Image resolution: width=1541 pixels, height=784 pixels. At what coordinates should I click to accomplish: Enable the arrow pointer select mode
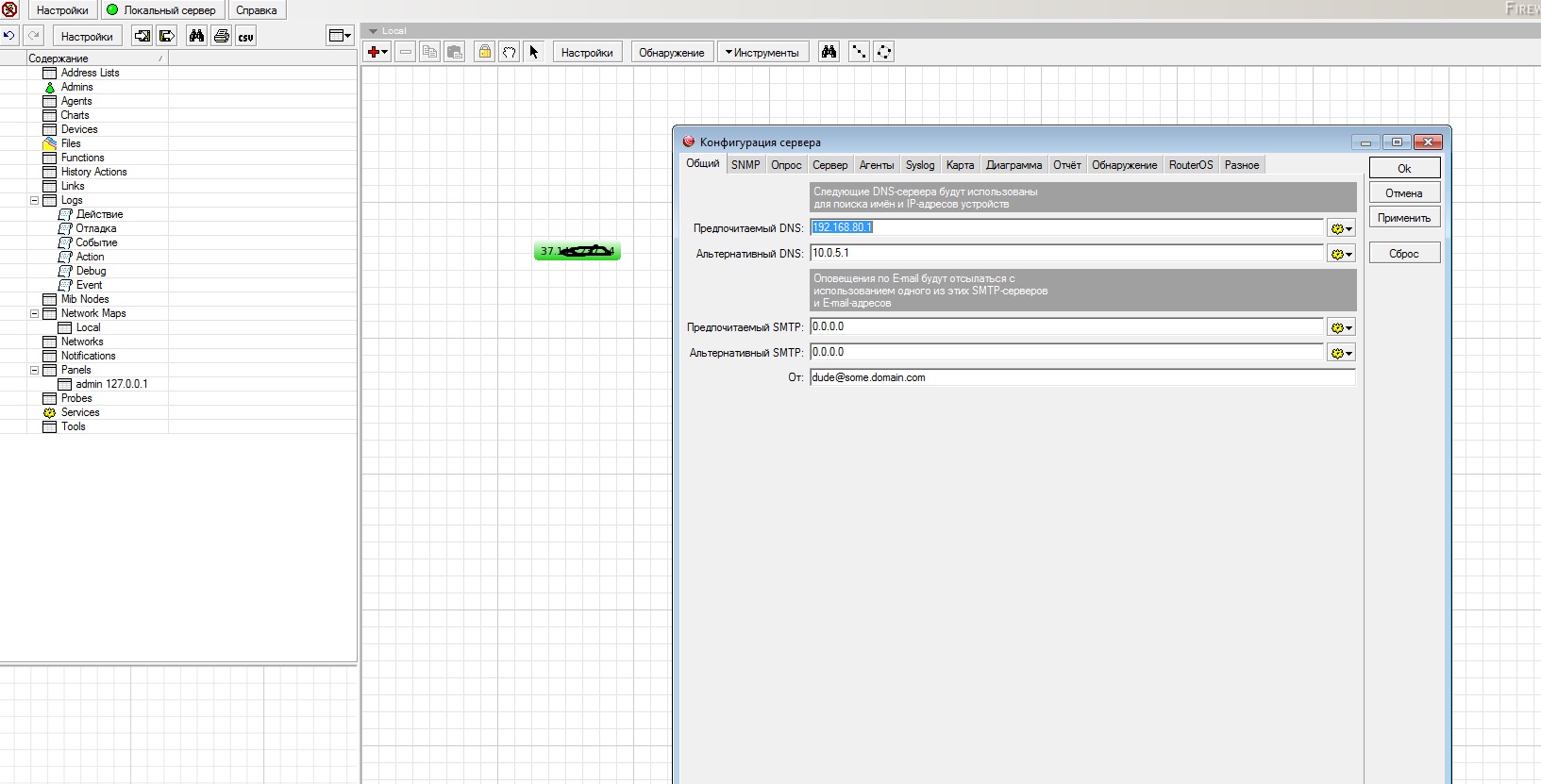(x=534, y=52)
